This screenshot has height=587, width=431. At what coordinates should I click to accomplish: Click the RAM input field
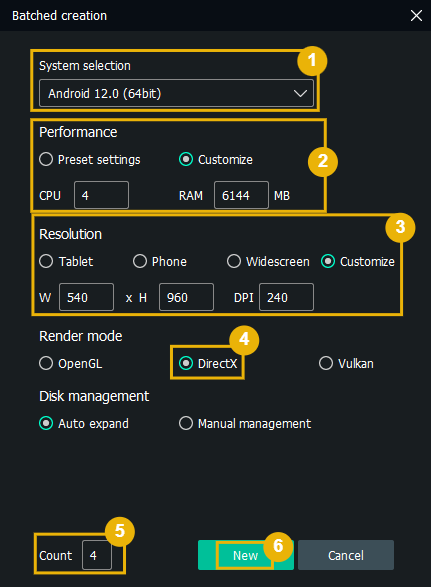[241, 195]
